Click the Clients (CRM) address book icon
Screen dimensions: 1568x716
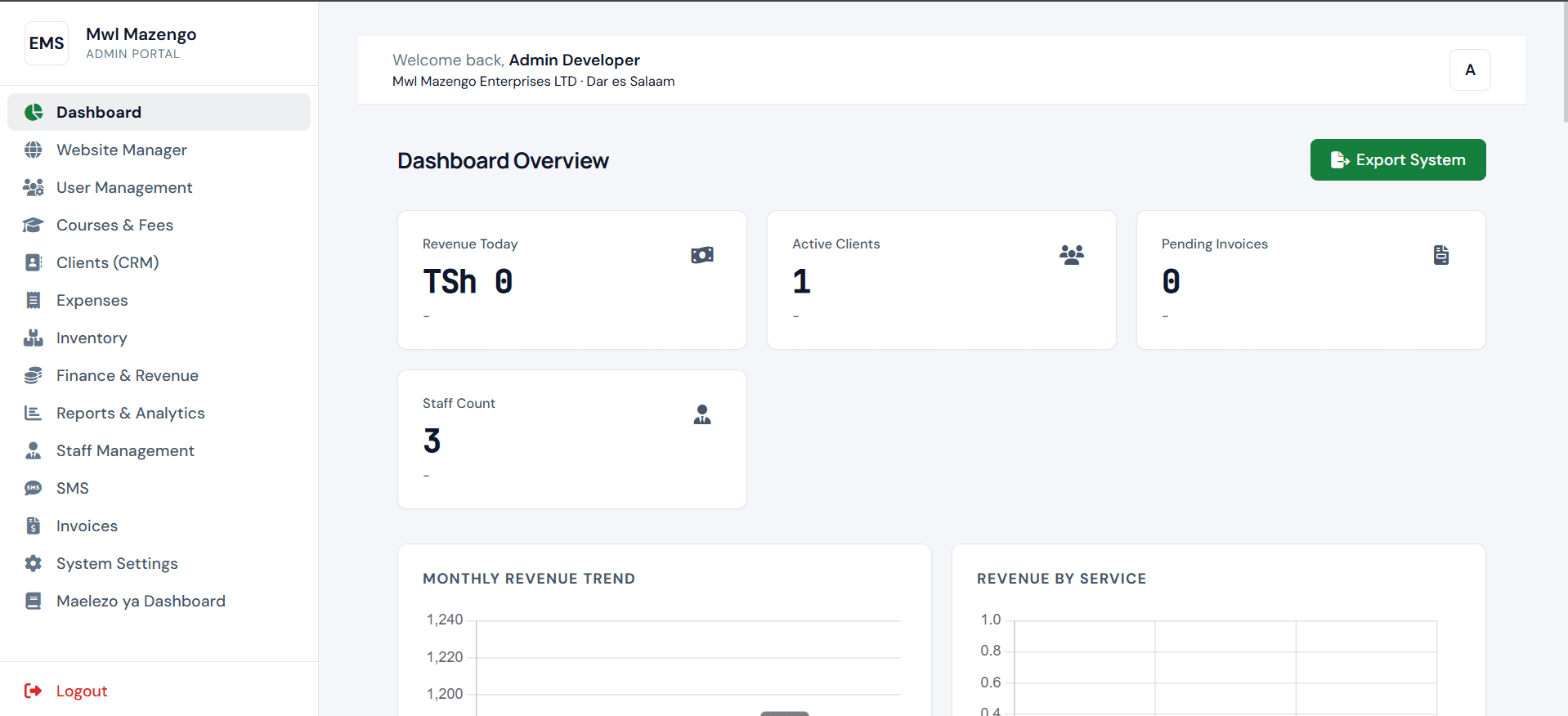pos(34,262)
